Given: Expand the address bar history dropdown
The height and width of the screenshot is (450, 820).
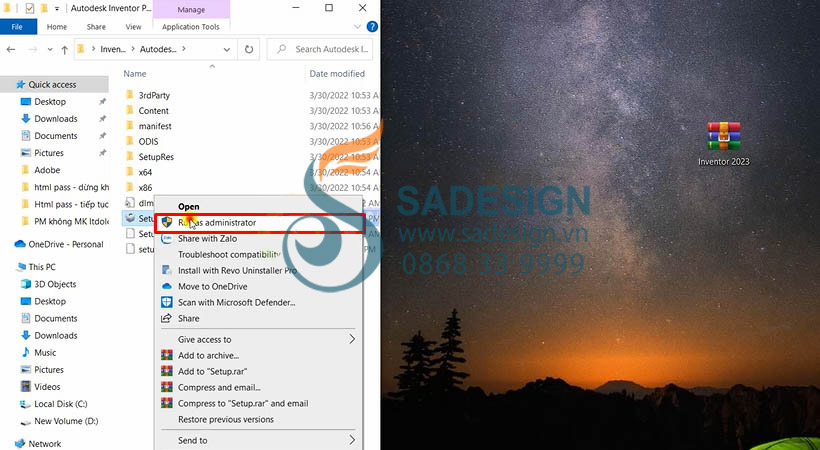Looking at the screenshot, I should 227,50.
